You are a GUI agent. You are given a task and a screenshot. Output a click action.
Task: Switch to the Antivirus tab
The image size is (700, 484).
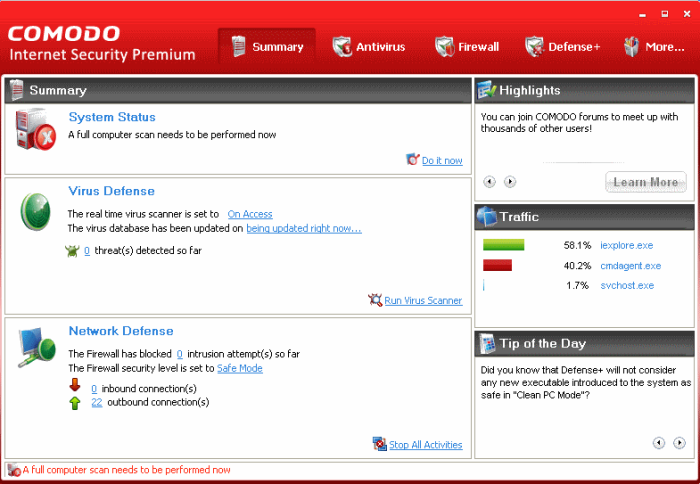click(369, 46)
